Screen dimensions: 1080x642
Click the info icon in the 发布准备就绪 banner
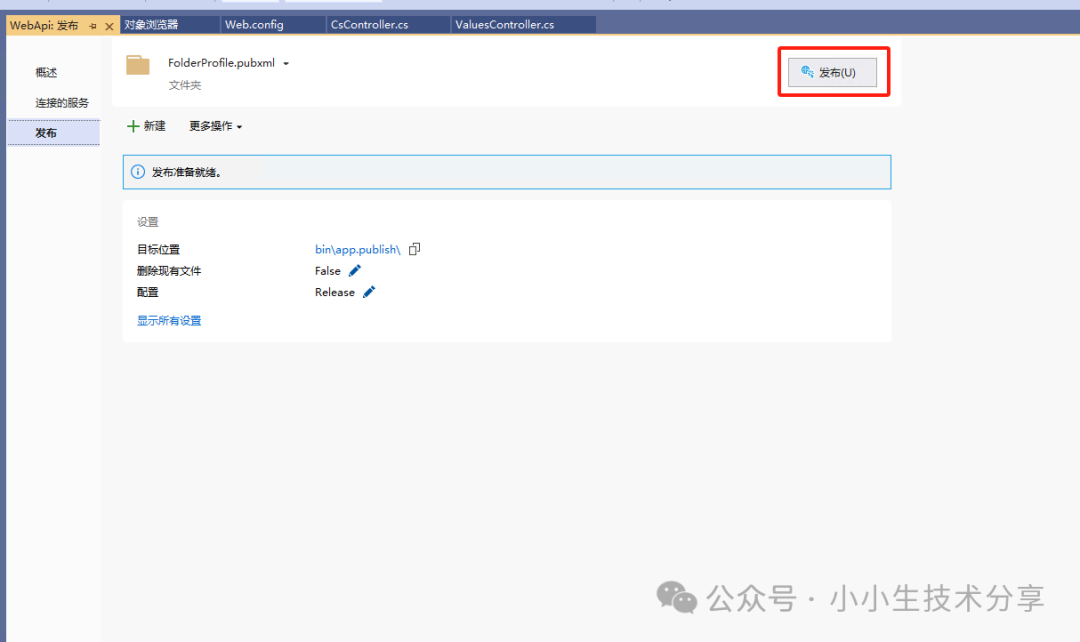pos(138,172)
